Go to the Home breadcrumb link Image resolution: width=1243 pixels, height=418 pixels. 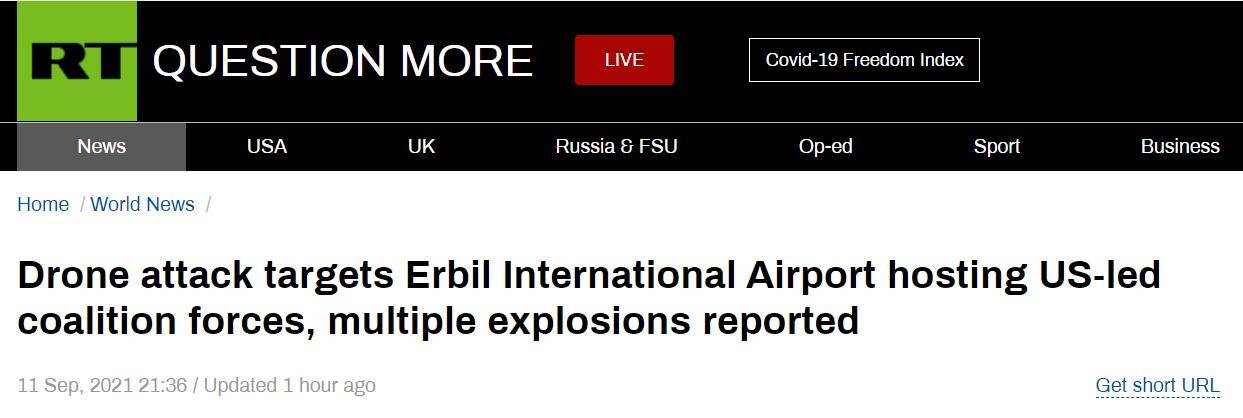(43, 204)
